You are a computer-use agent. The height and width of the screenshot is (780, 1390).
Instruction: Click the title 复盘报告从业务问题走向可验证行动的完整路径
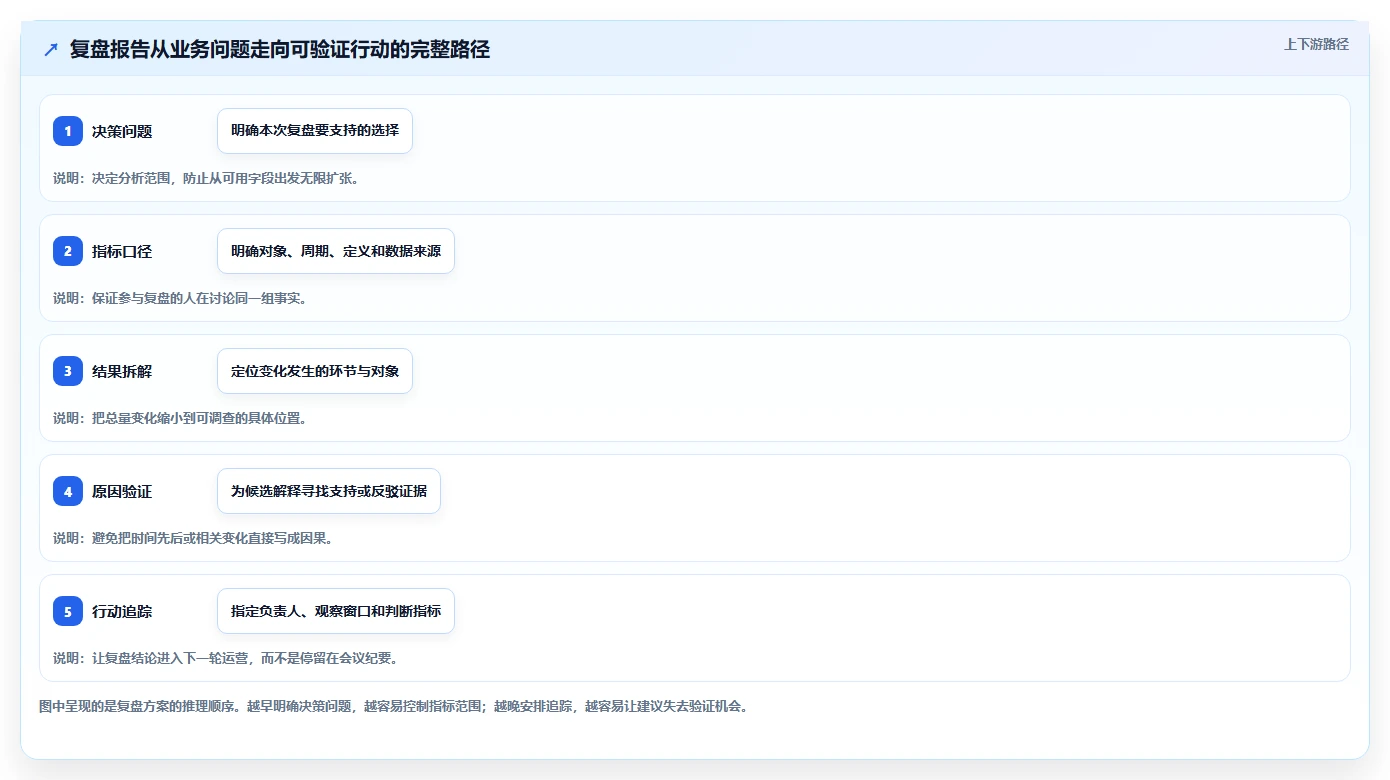click(280, 49)
